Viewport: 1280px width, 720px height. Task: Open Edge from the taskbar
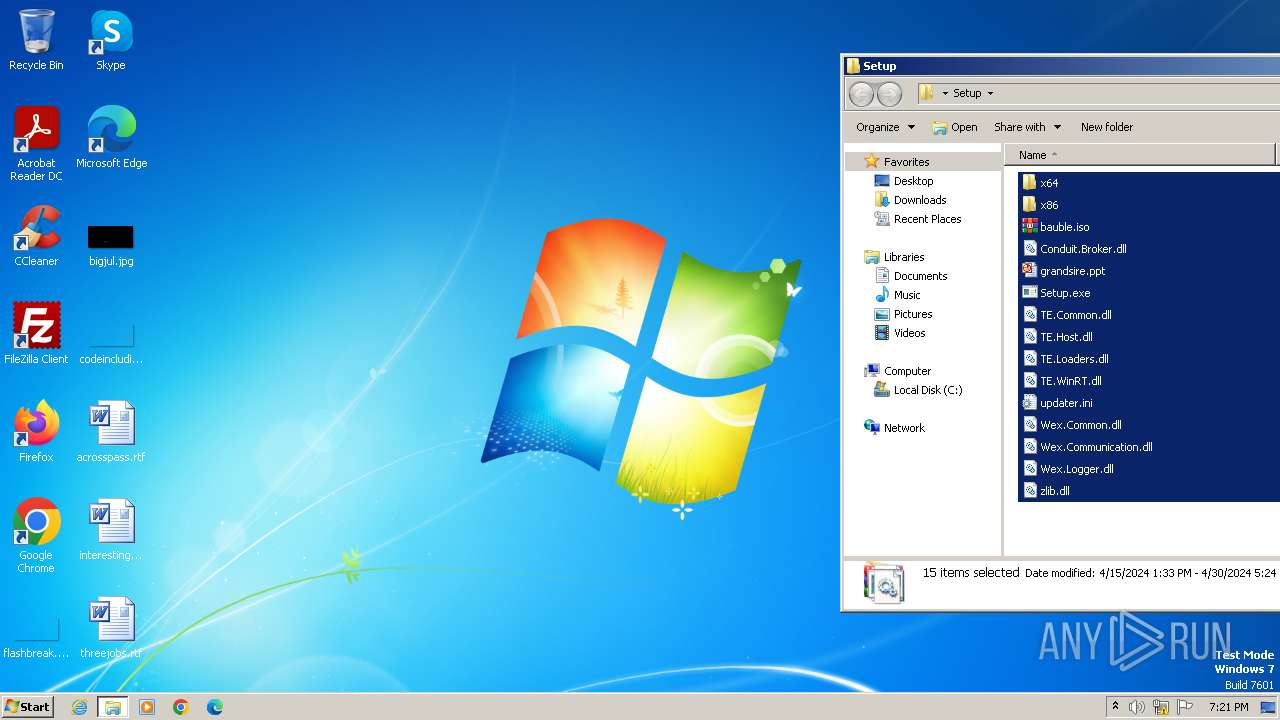coord(215,707)
